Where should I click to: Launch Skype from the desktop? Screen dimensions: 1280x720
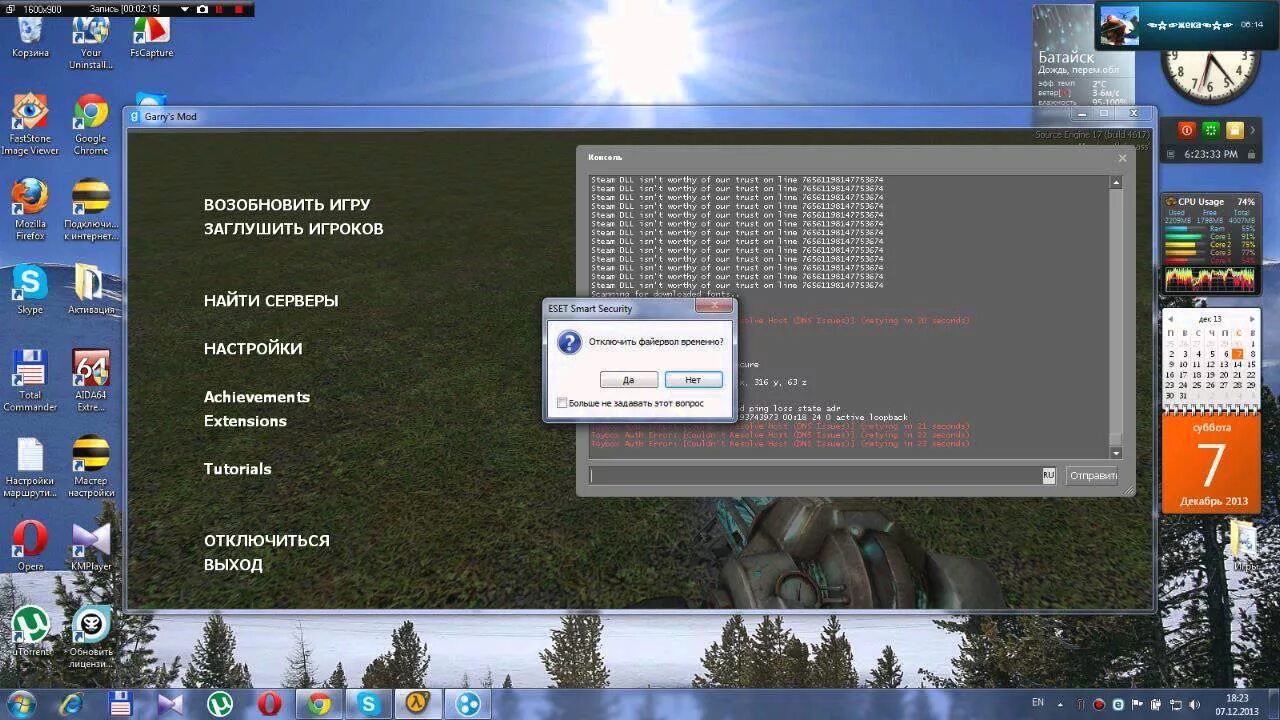click(x=30, y=290)
